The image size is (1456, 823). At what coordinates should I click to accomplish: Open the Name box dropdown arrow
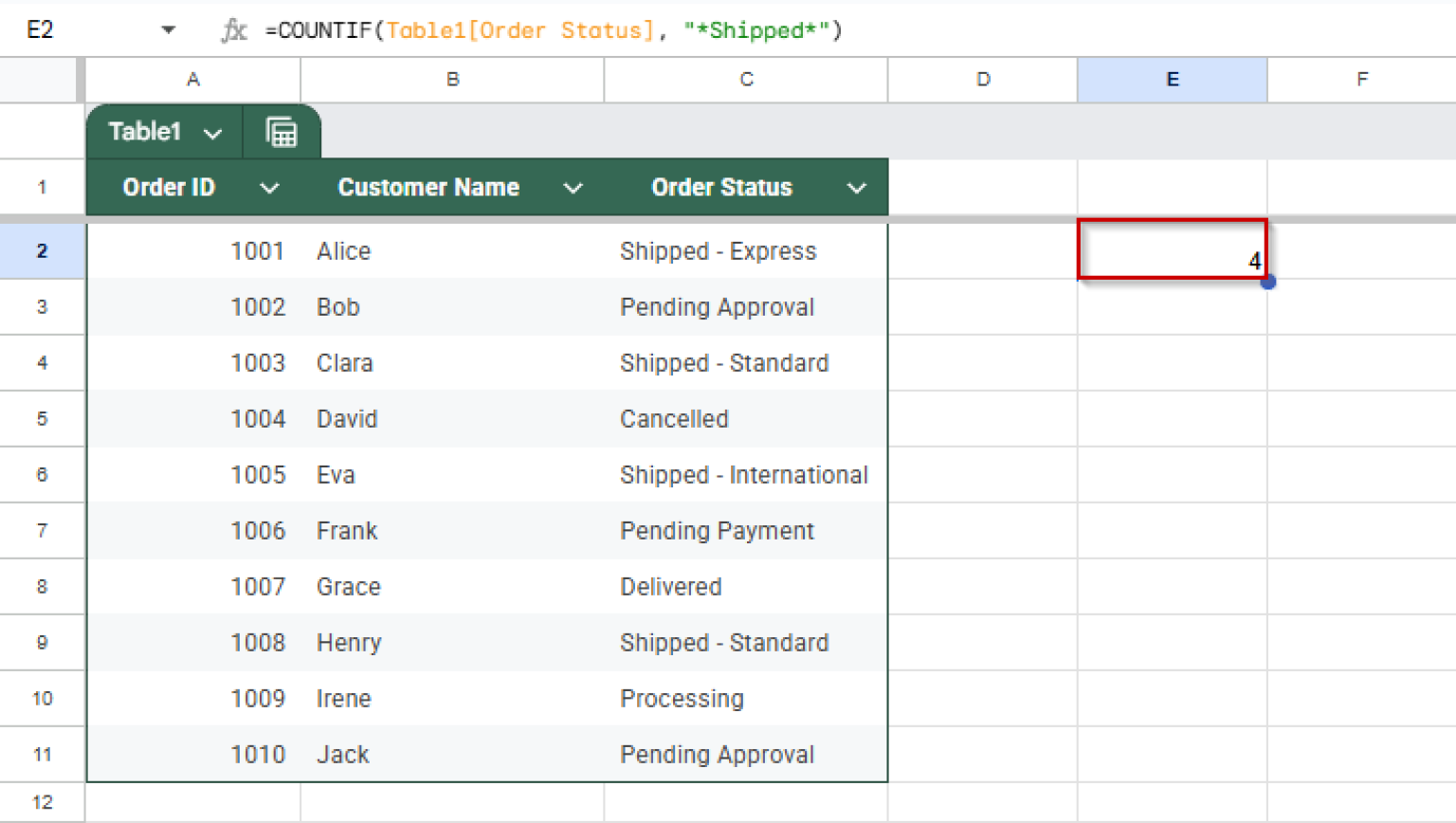click(x=168, y=29)
